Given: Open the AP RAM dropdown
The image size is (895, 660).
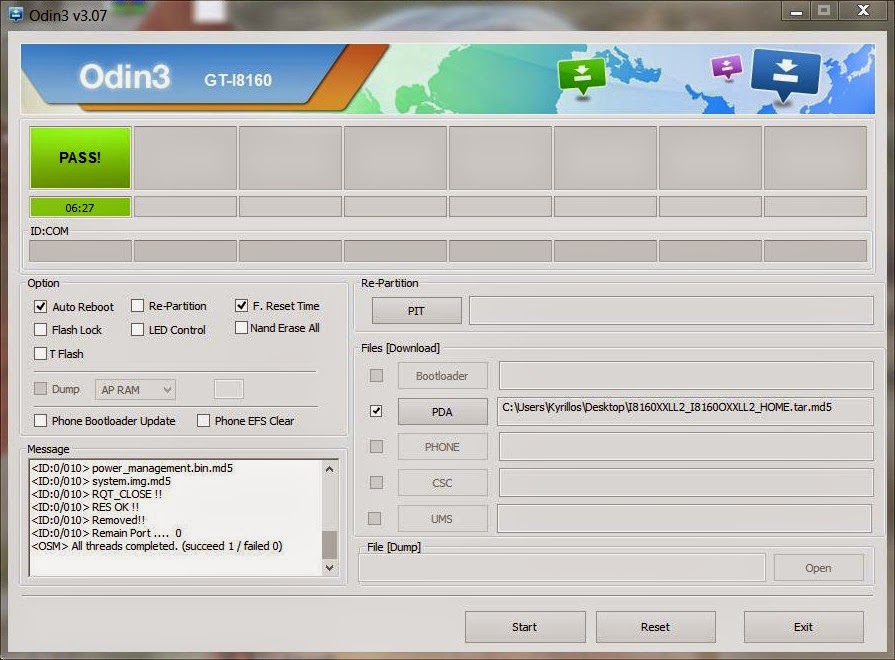Looking at the screenshot, I should click(135, 390).
